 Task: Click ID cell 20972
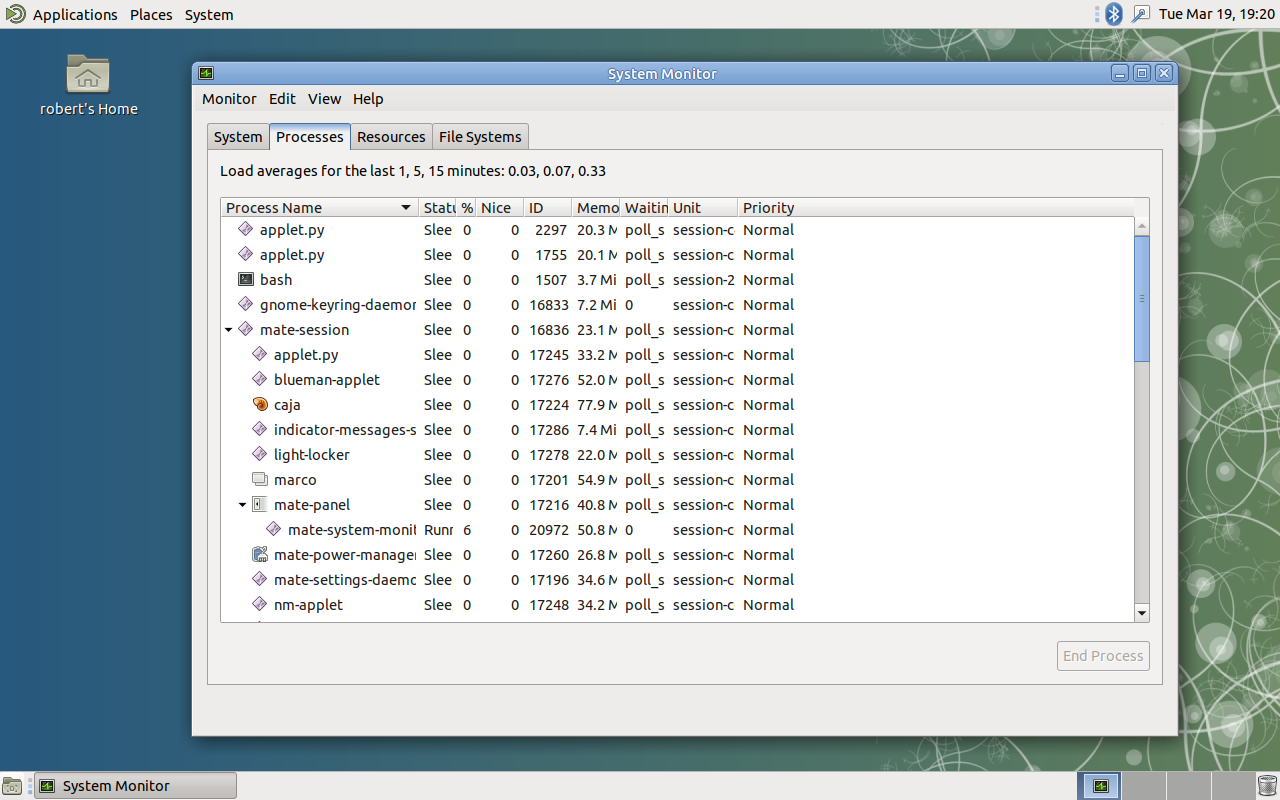(548, 530)
